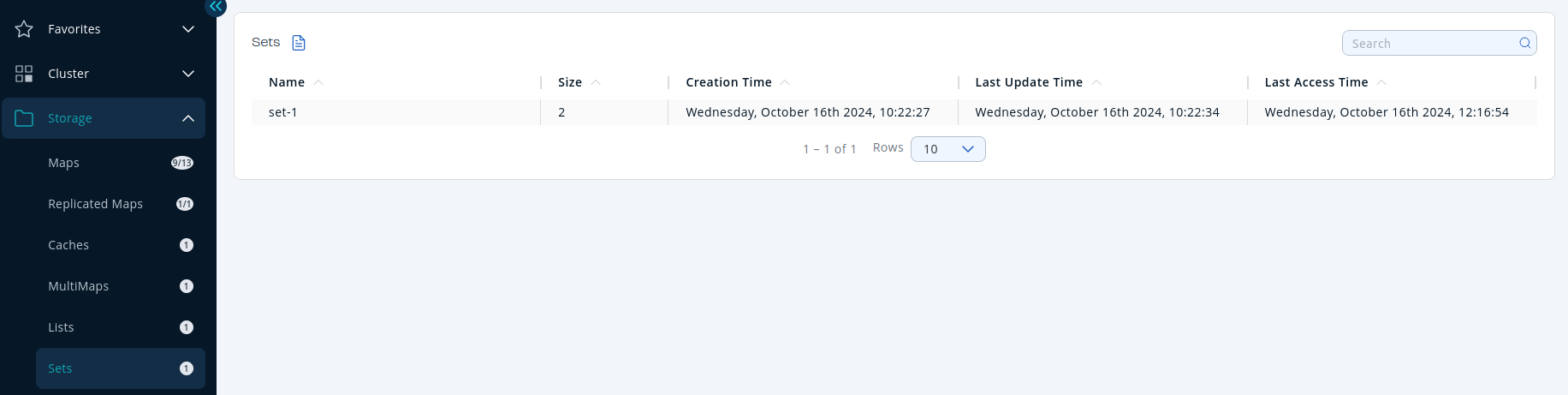Open Maps in the sidebar
Screen dimensions: 1568x395
point(64,163)
